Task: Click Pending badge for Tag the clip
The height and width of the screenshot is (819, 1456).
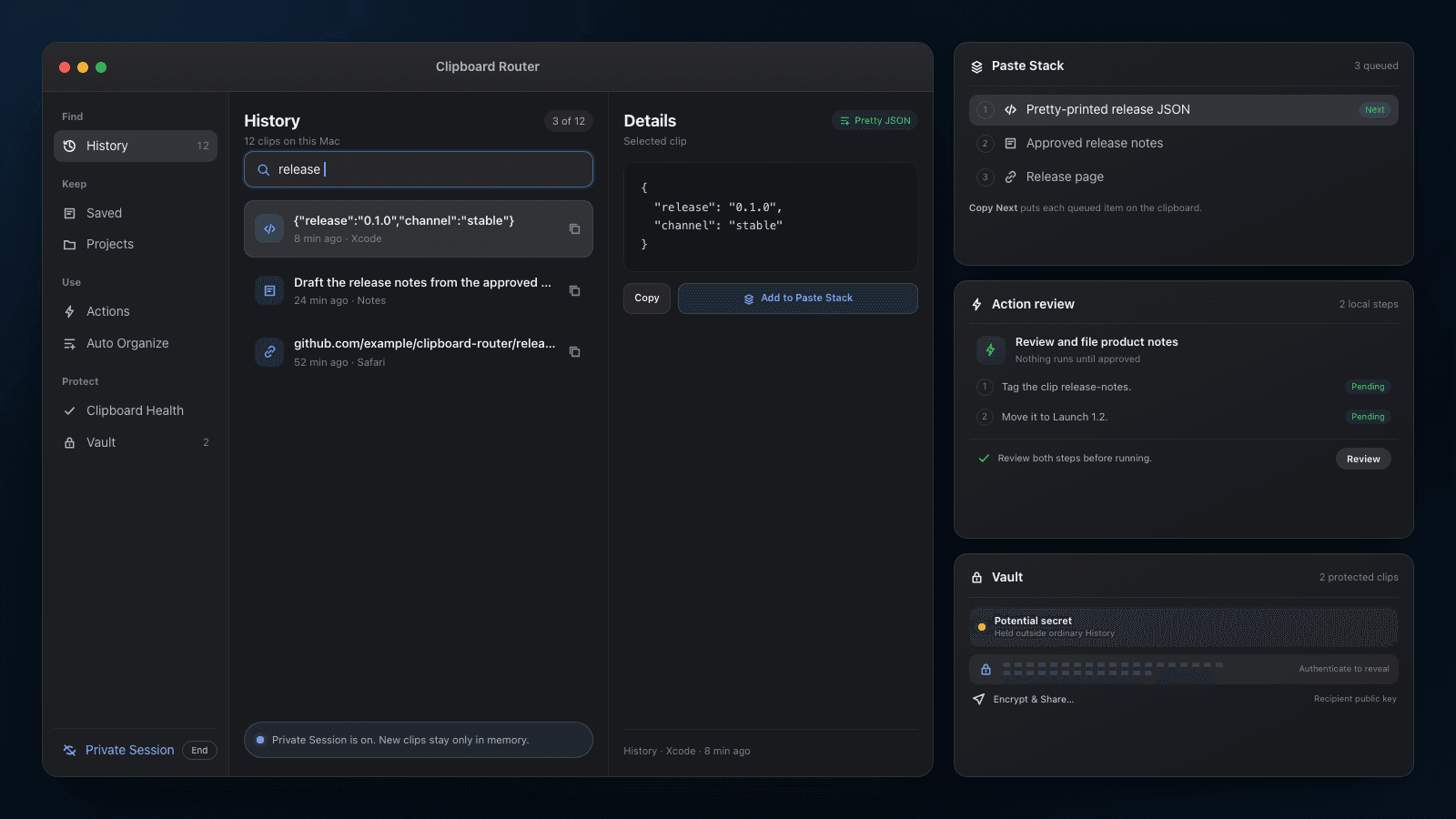Action: click(1368, 387)
